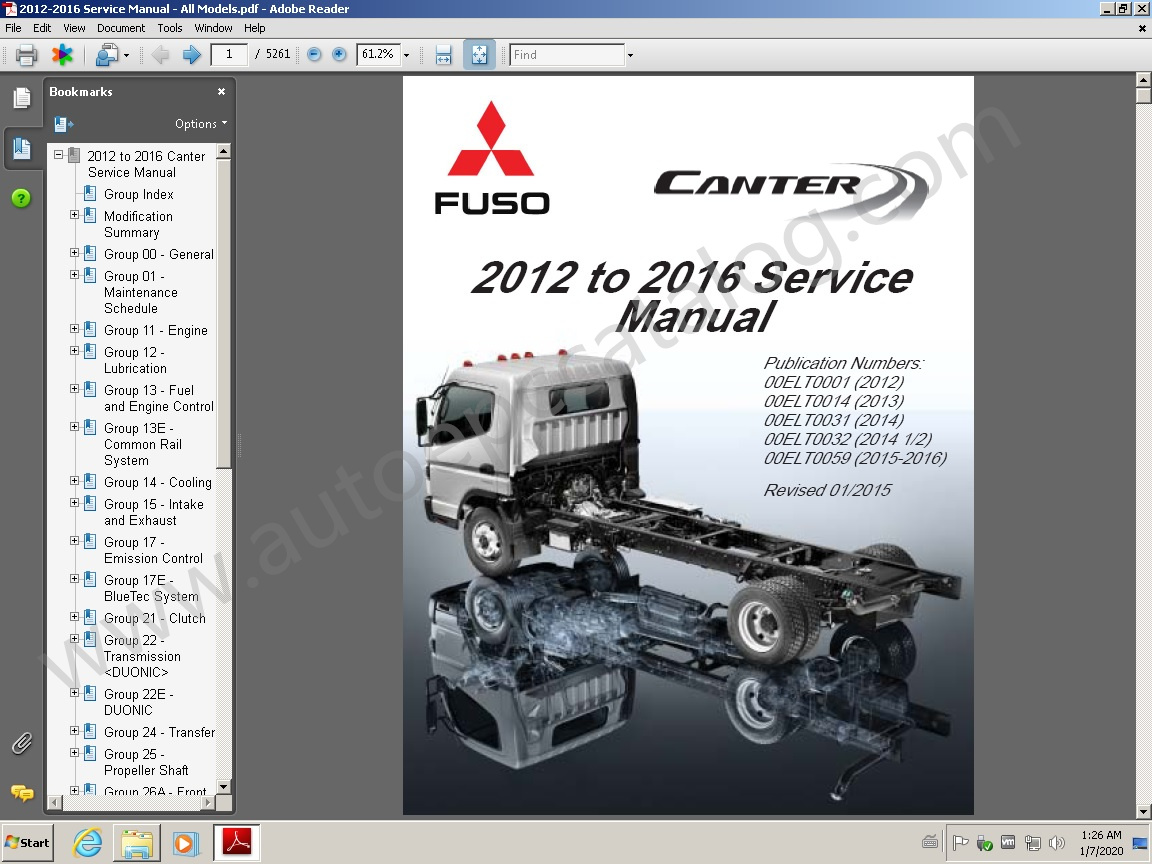The width and height of the screenshot is (1152, 864).
Task: Open the colorful collaborate star icon
Action: [x=62, y=54]
